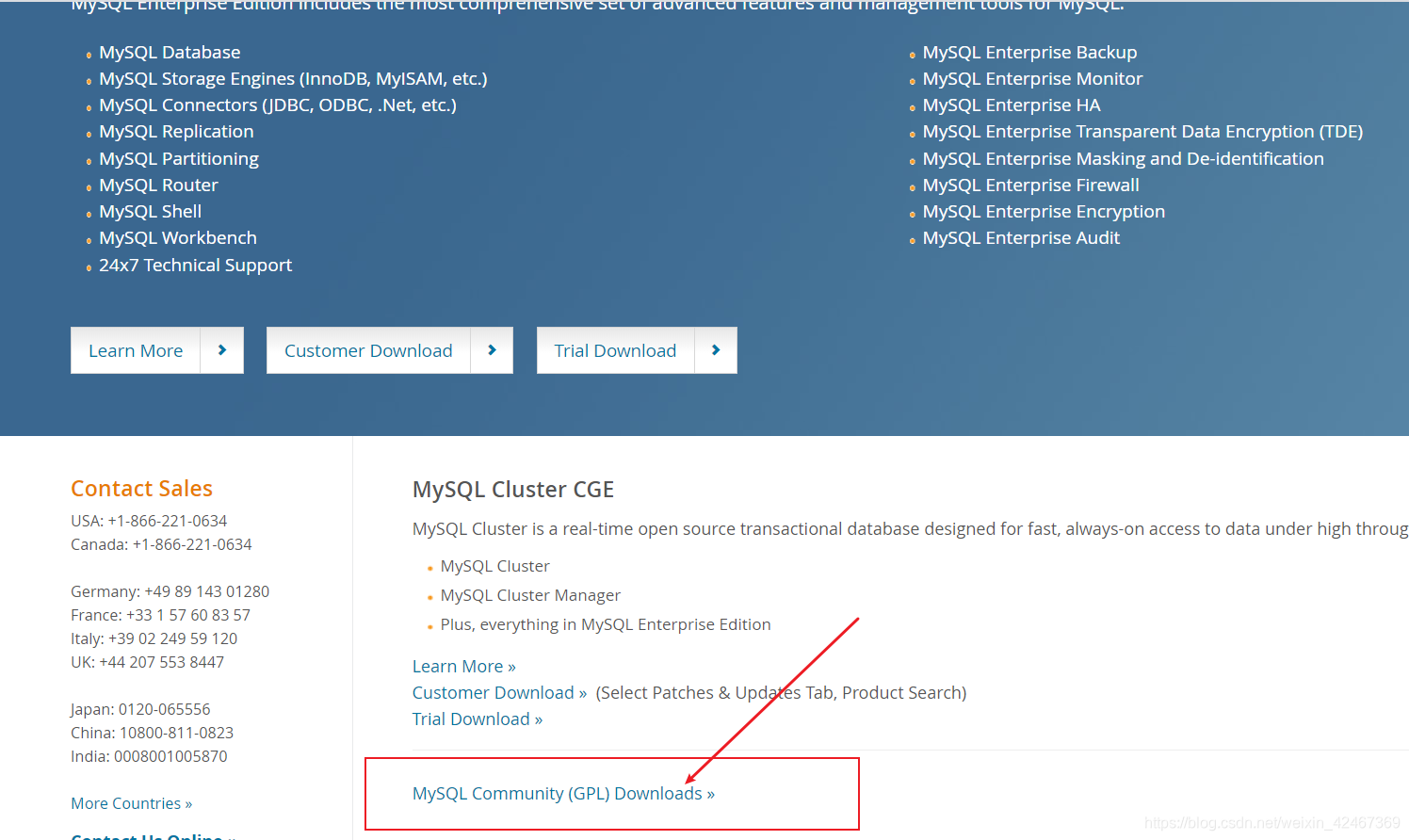Click the arrow icon beside Learn More
Viewport: 1409px width, 840px height.
[222, 350]
